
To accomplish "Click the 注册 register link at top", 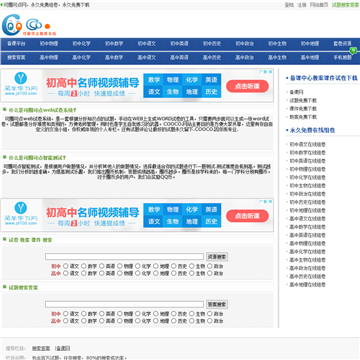I will [302, 5].
